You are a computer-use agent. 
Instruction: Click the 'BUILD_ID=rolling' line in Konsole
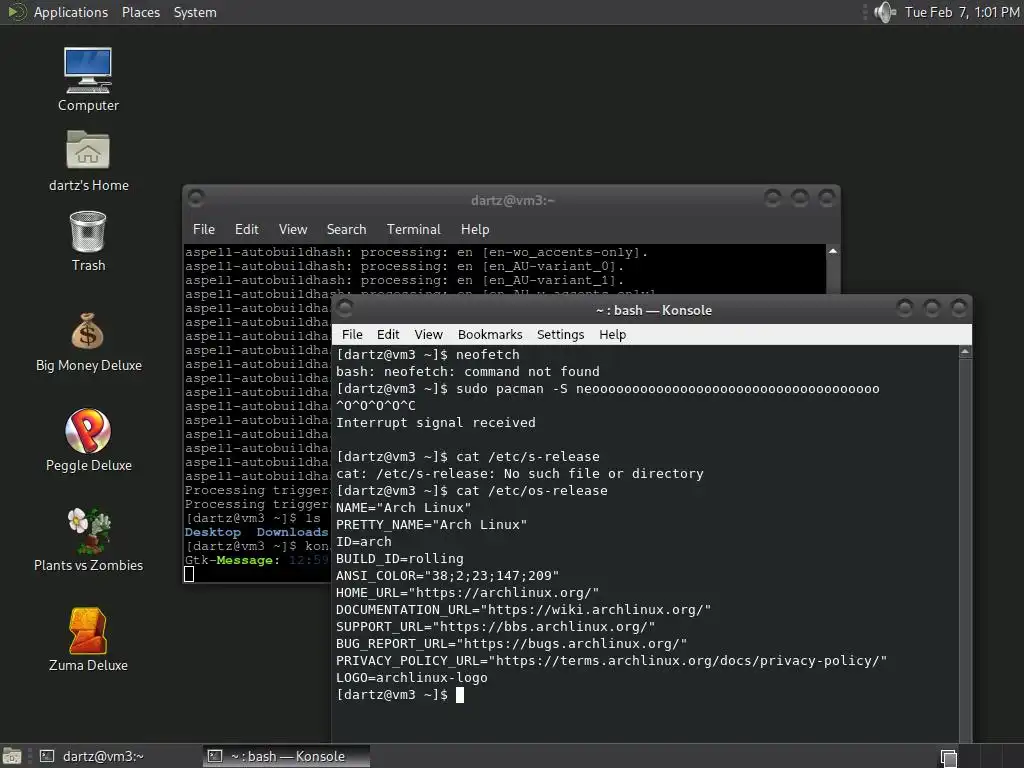400,558
